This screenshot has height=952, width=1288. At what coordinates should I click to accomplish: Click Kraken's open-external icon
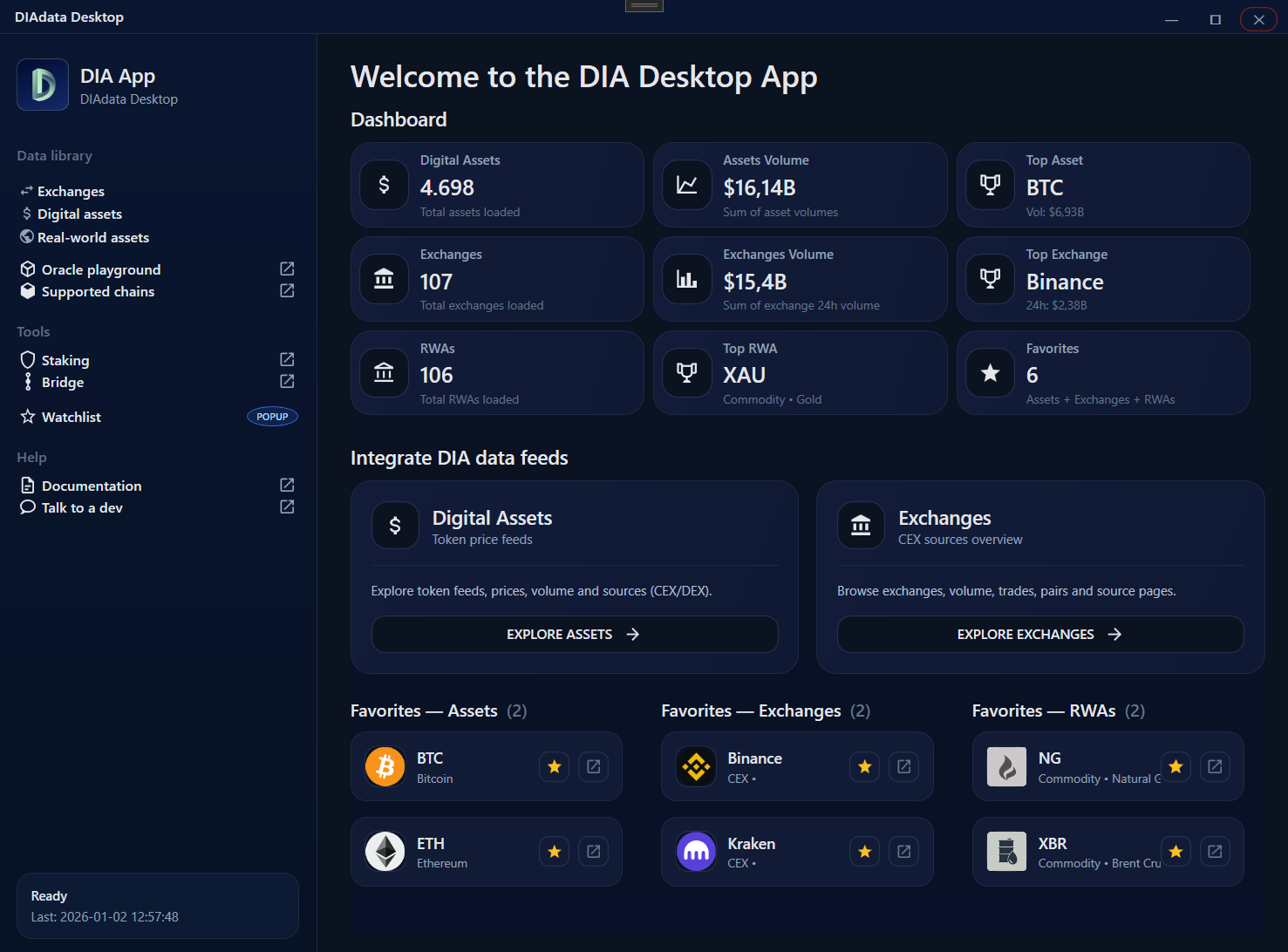click(904, 852)
